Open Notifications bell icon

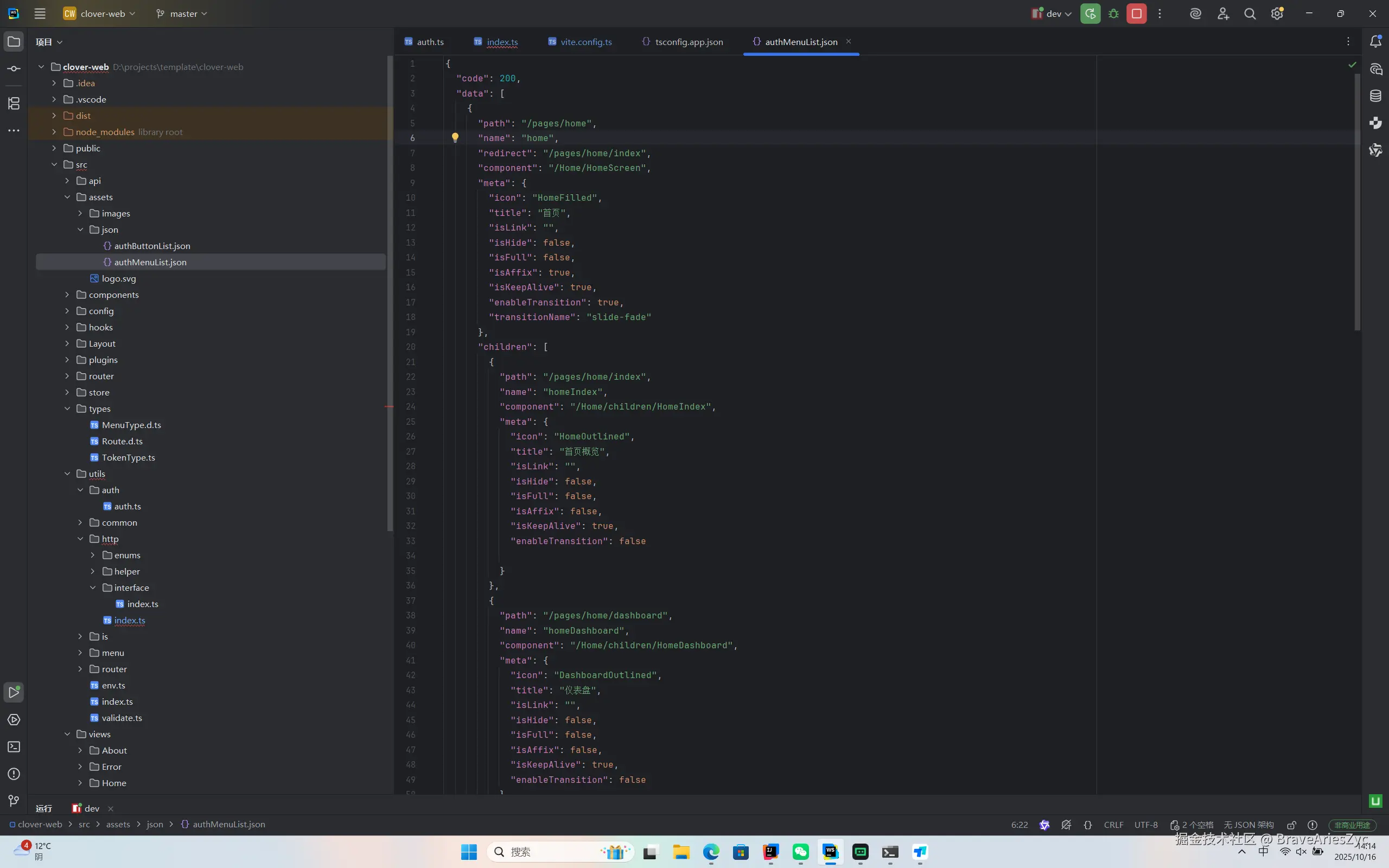(x=1376, y=41)
